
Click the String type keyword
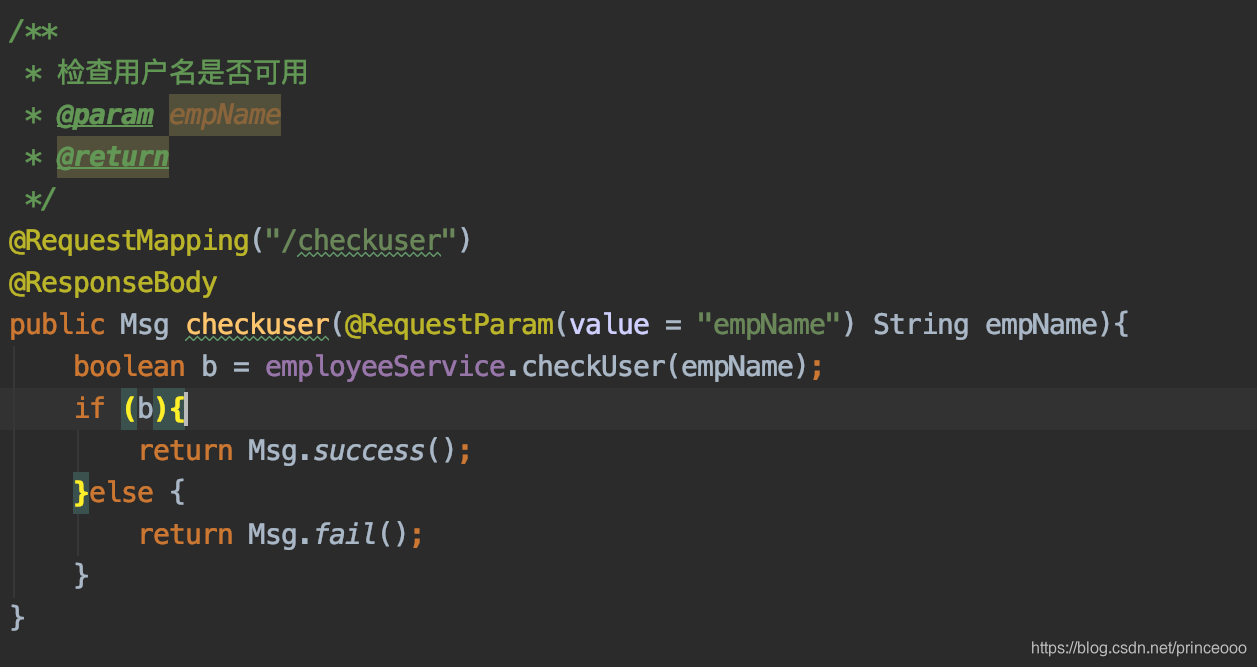tap(921, 325)
